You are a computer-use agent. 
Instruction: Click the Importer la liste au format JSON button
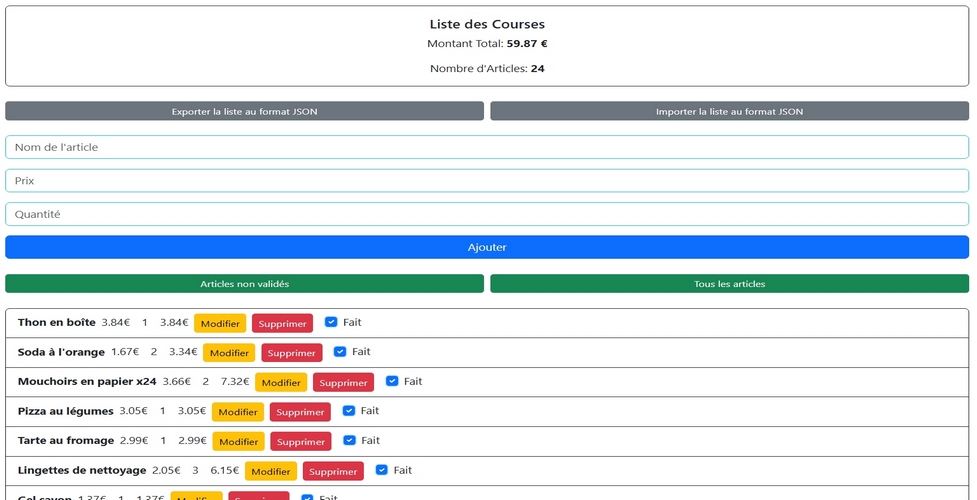[730, 112]
